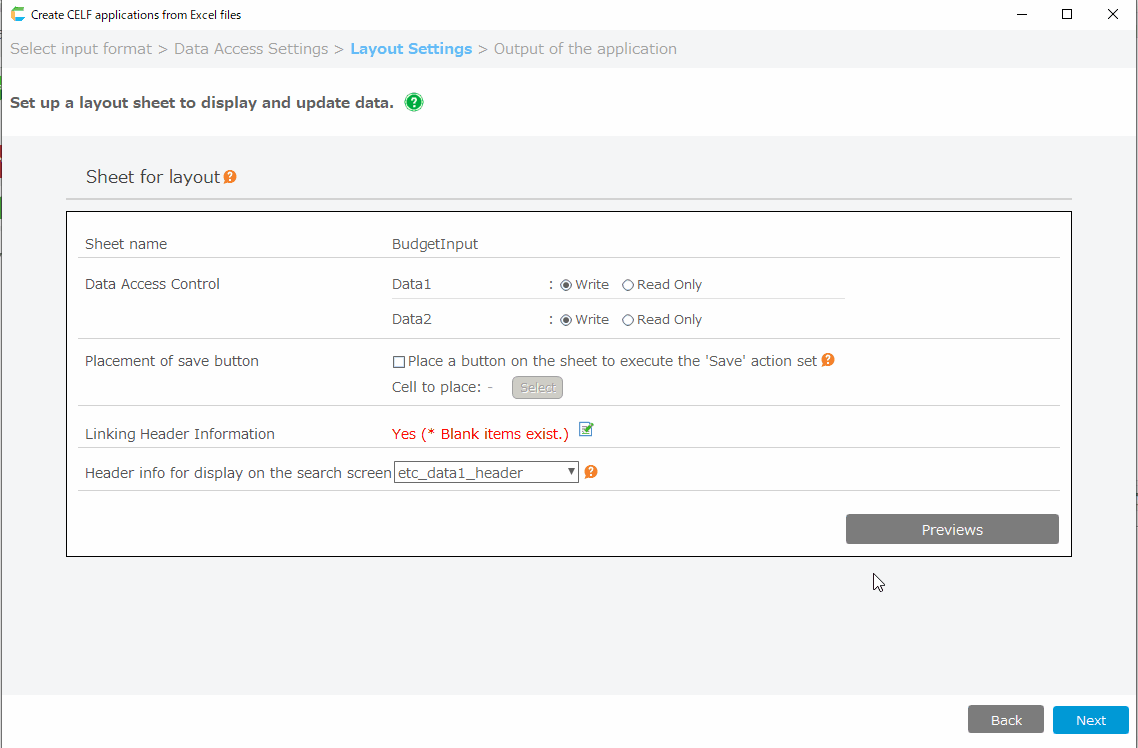Click the Select button for cell placement
This screenshot has height=748, width=1138.
coord(537,388)
